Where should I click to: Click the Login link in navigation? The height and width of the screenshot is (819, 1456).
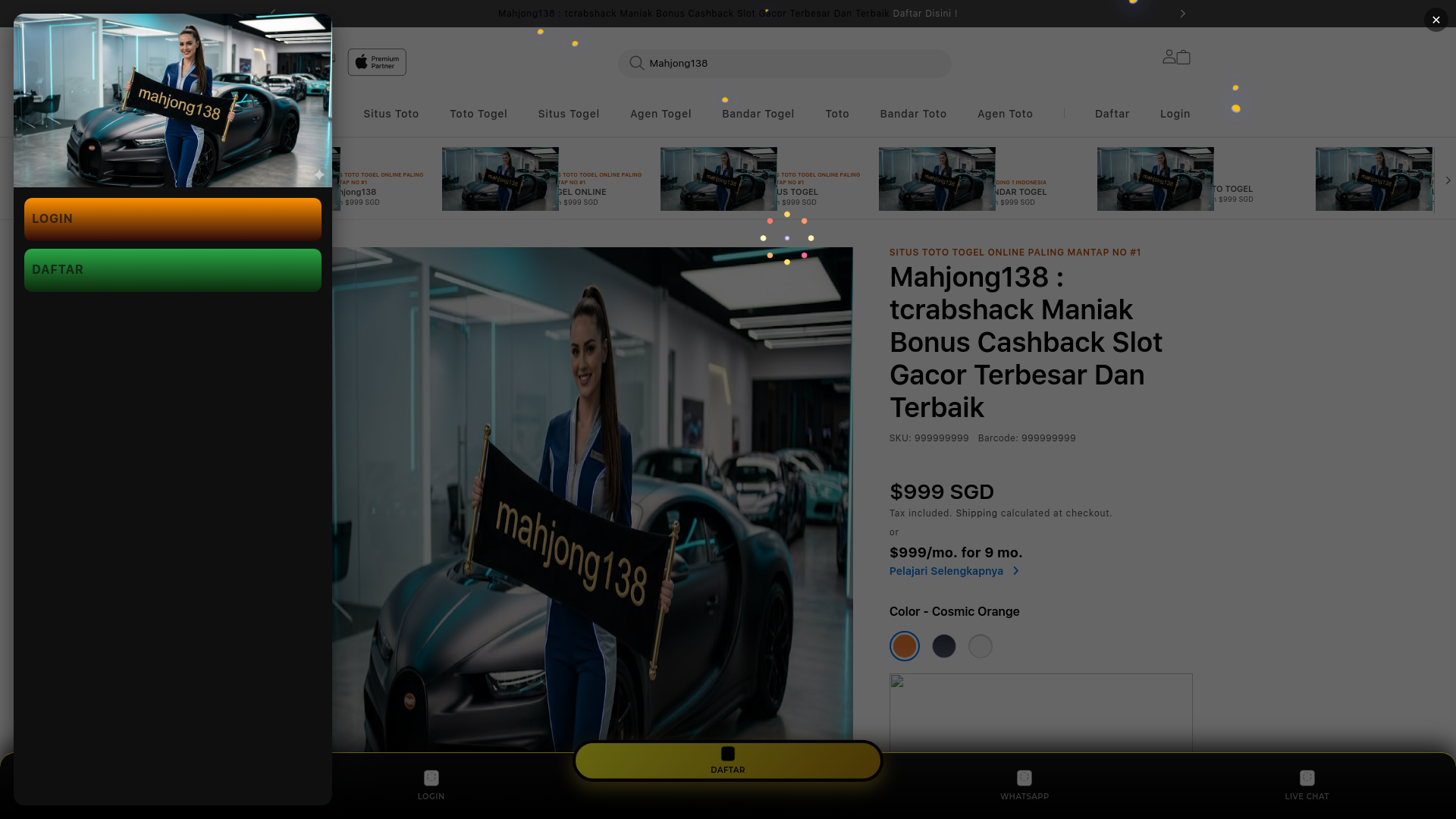1175,114
